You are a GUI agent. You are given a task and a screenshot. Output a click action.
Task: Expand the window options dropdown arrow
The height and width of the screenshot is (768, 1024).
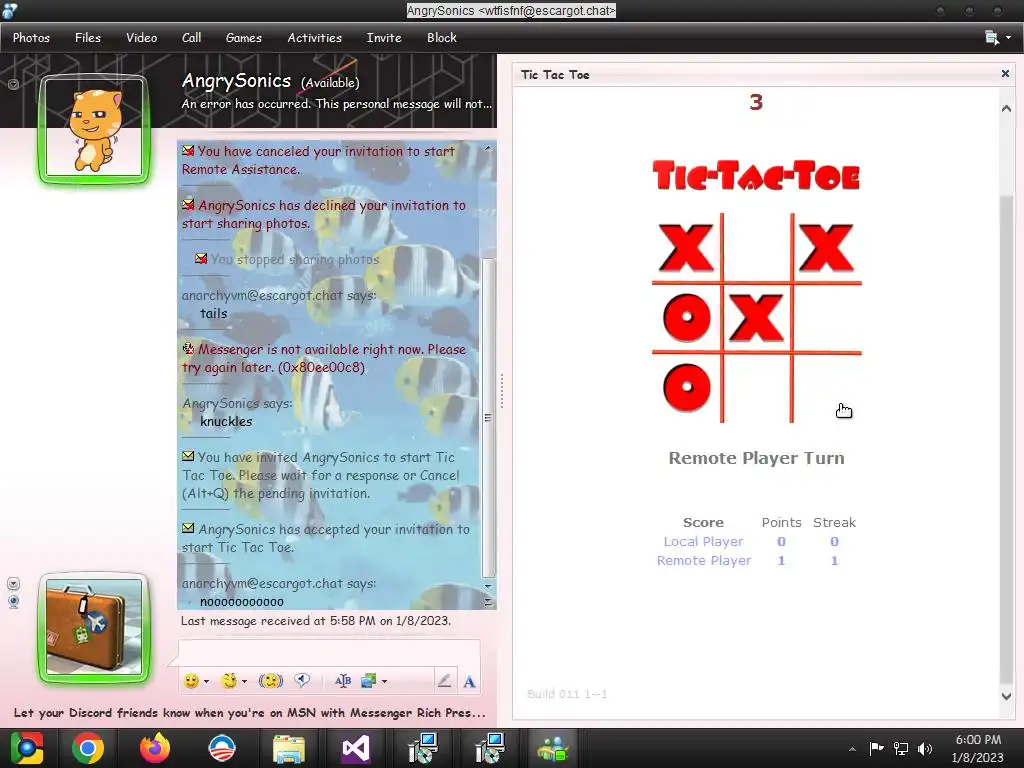(1008, 38)
